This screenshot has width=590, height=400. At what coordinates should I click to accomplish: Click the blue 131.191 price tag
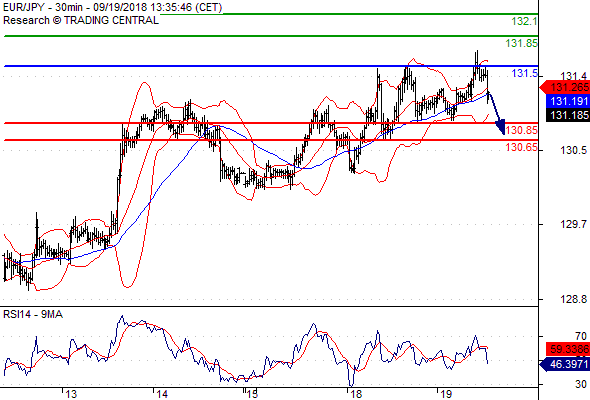[x=567, y=101]
